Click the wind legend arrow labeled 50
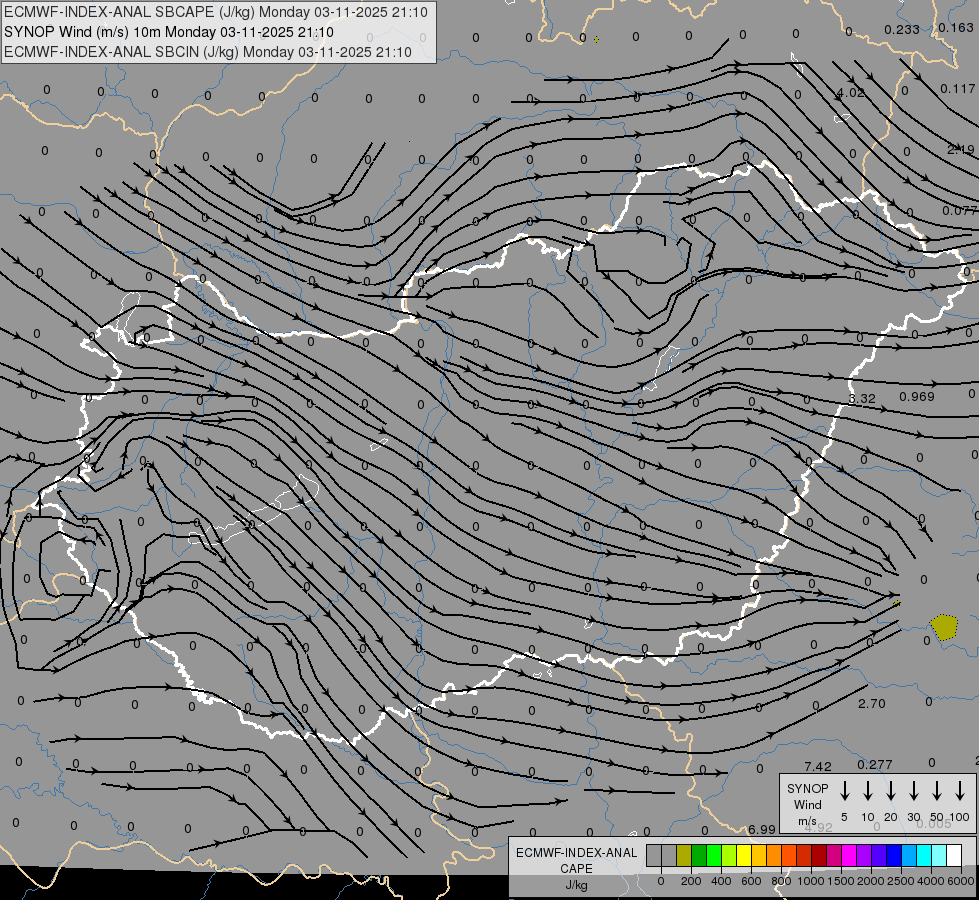This screenshot has height=900, width=979. point(937,791)
